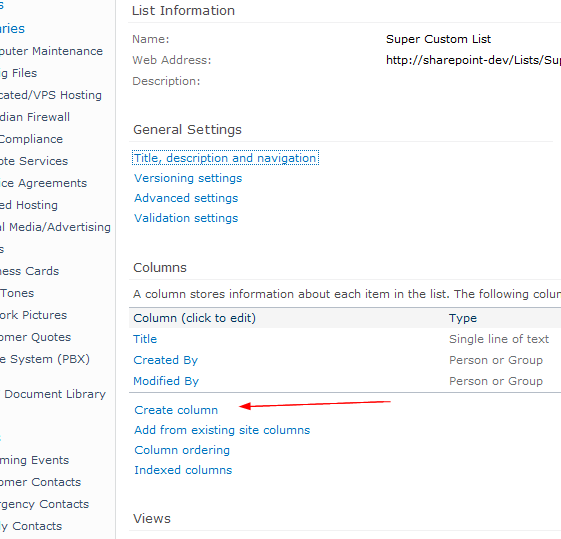Open Phone System (PBX) sidebar link
The width and height of the screenshot is (561, 539).
point(45,359)
